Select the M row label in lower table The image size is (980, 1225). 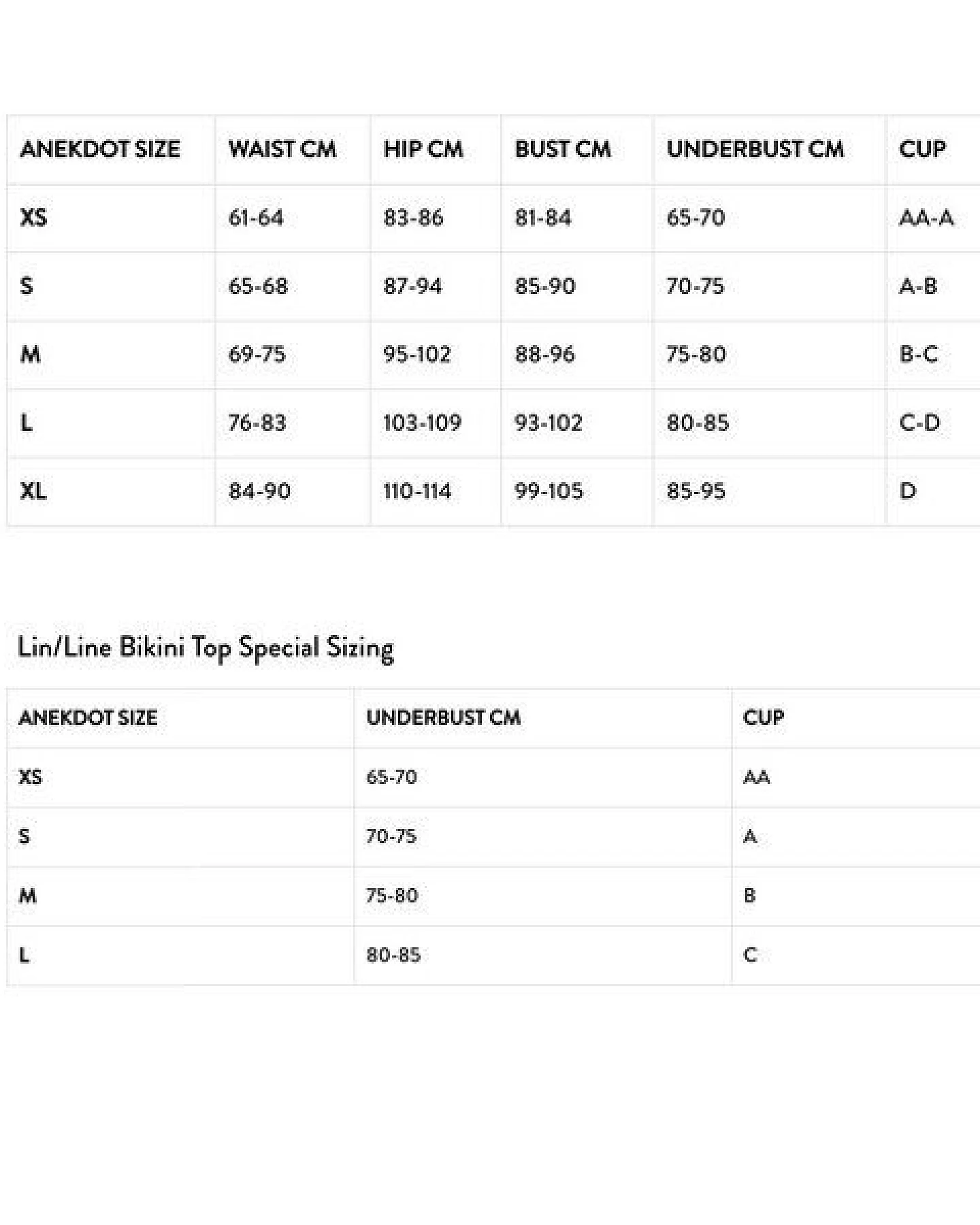pyautogui.click(x=27, y=896)
